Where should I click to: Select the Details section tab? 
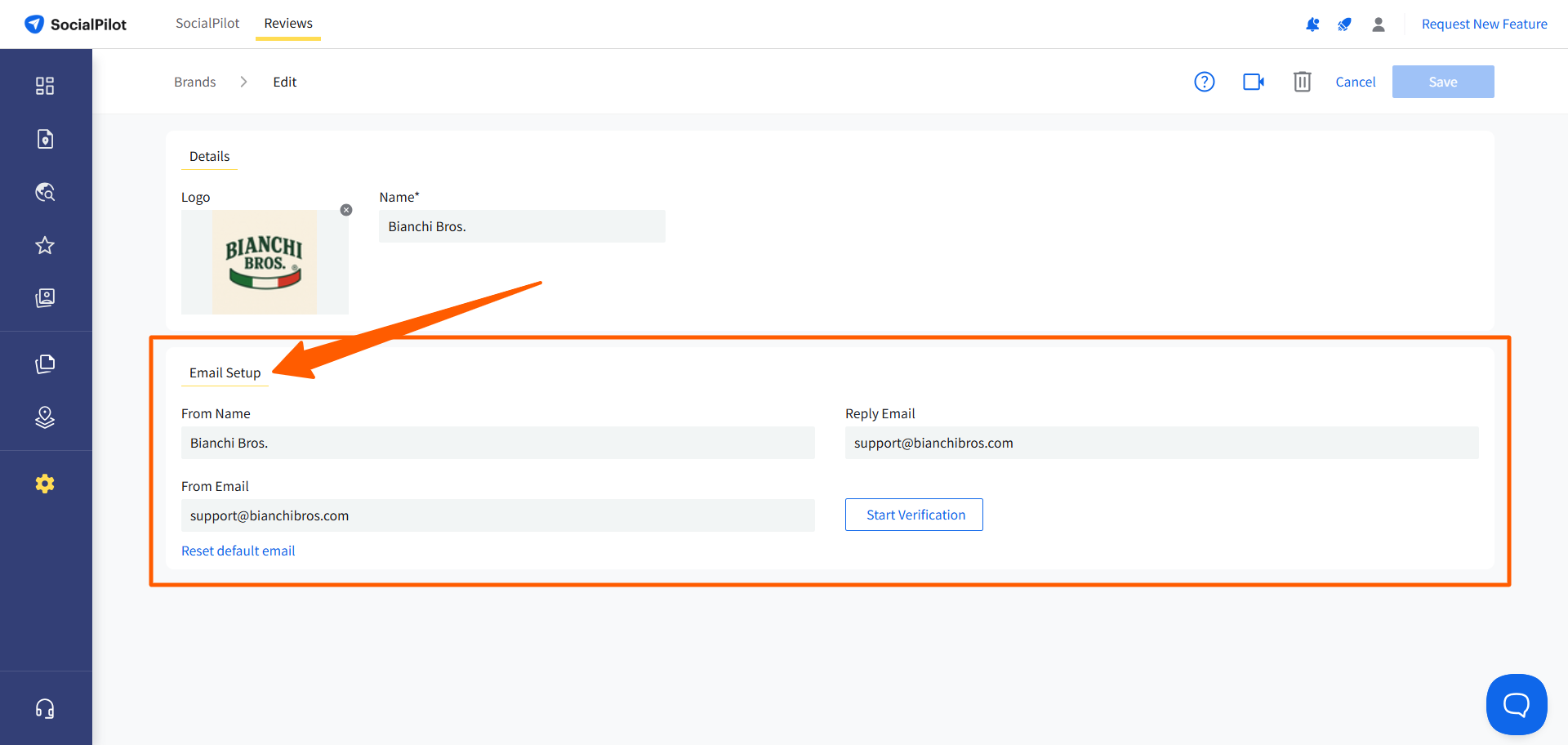[x=210, y=156]
